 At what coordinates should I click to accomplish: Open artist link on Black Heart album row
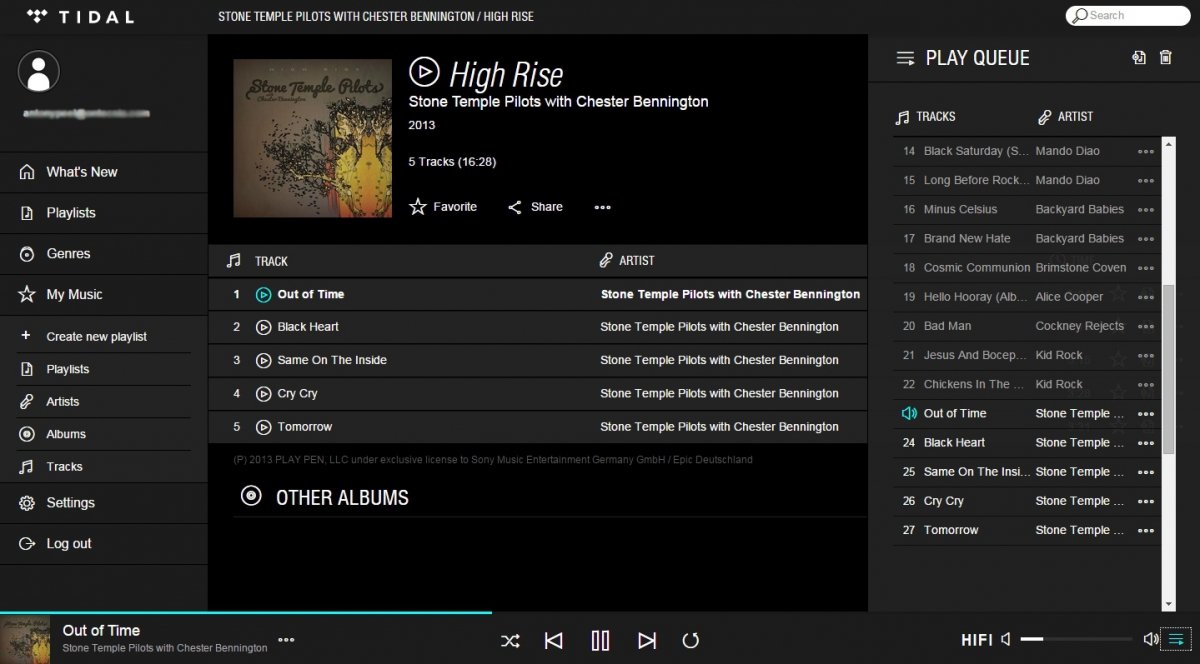point(719,327)
